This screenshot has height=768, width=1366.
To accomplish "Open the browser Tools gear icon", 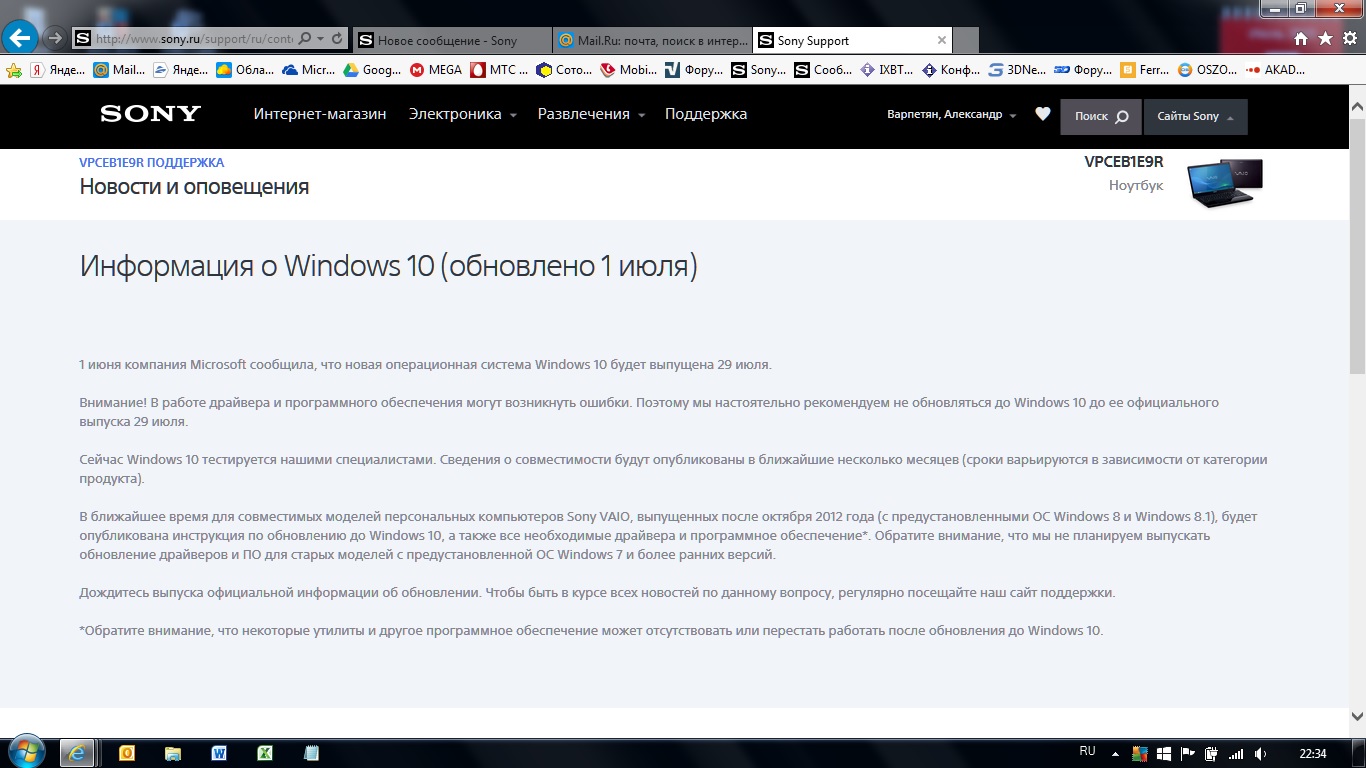I will [1349, 39].
